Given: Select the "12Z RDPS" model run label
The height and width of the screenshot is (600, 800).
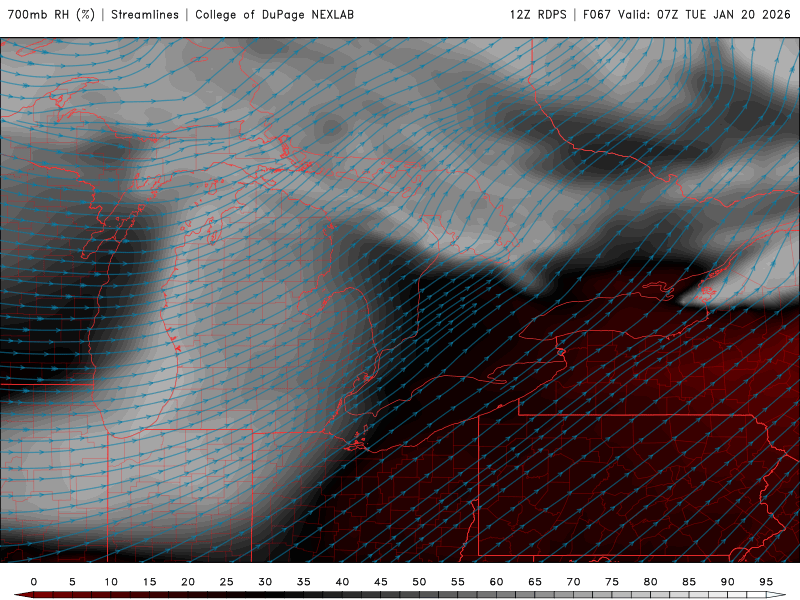Looking at the screenshot, I should click(x=538, y=15).
